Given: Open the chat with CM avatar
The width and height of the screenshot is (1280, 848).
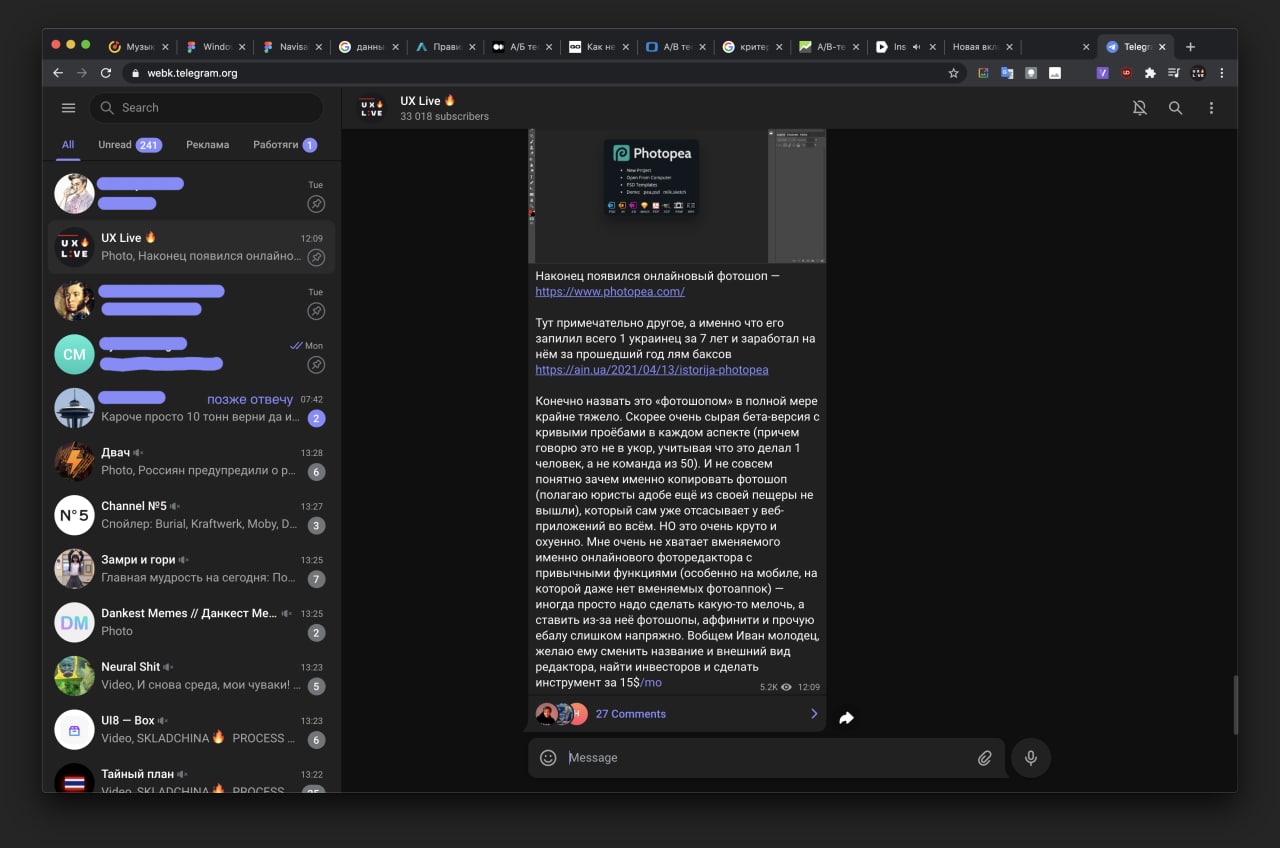Looking at the screenshot, I should tap(192, 354).
